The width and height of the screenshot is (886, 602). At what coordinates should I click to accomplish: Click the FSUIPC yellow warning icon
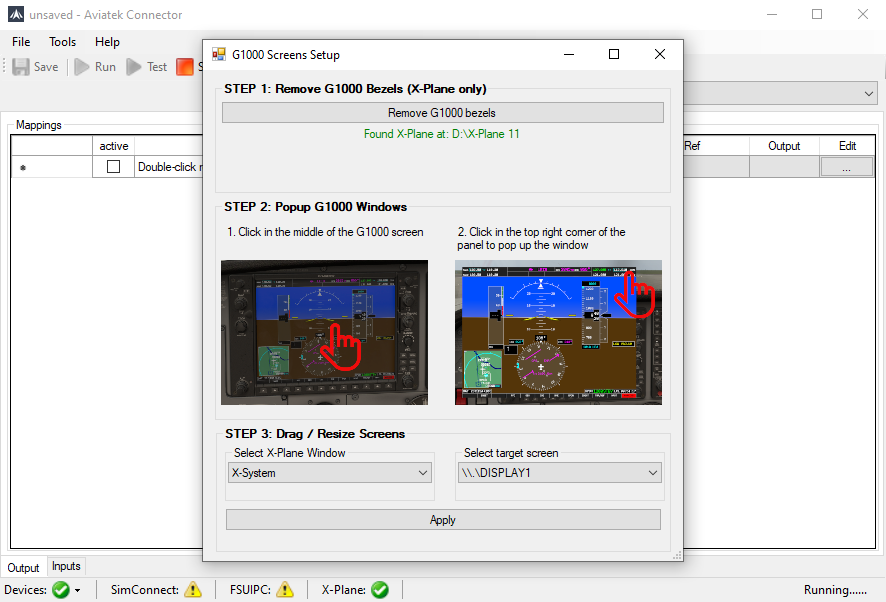click(285, 590)
